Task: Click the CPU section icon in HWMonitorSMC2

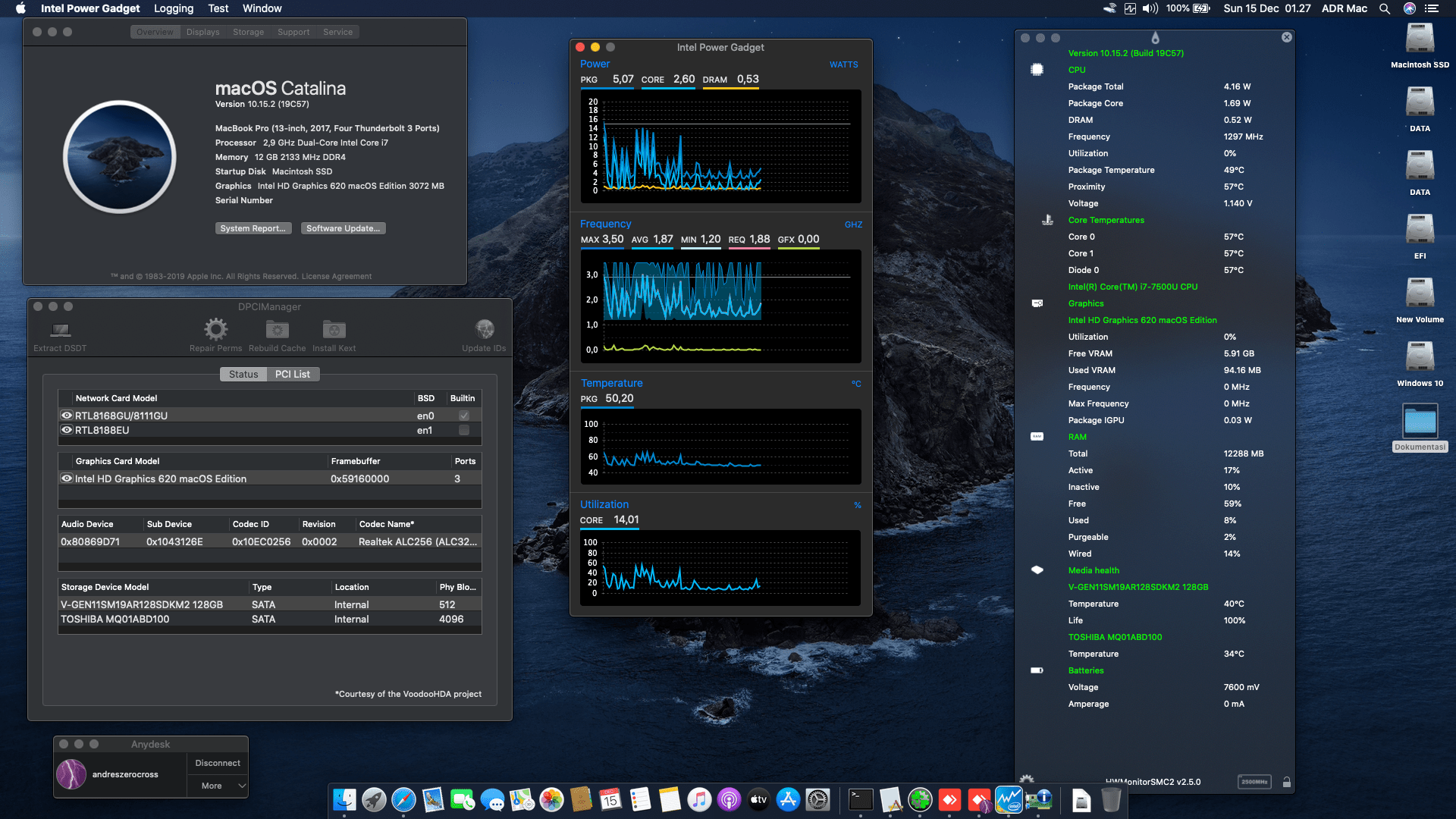Action: coord(1036,69)
